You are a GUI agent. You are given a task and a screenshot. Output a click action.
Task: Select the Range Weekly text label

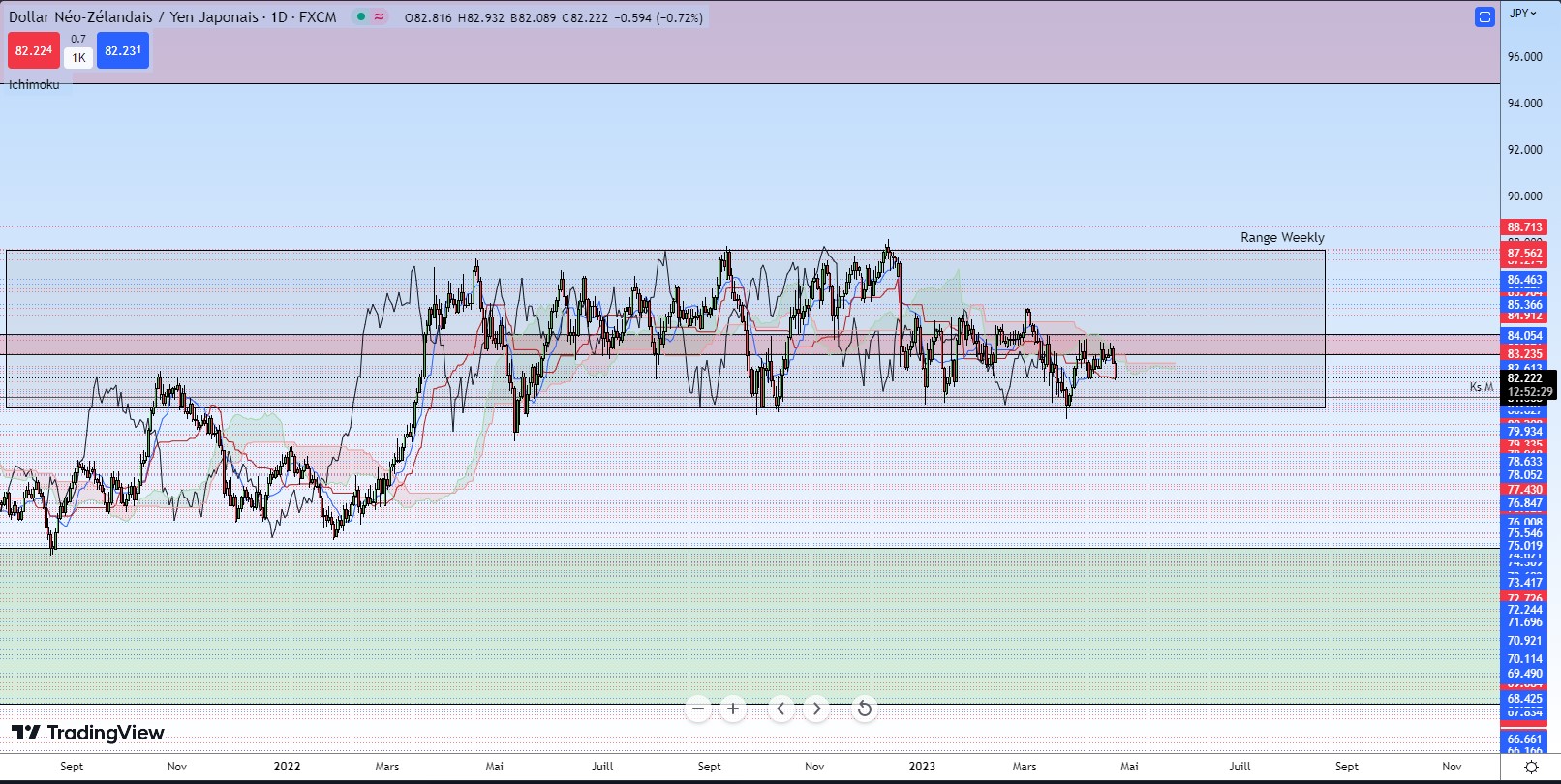(x=1282, y=238)
